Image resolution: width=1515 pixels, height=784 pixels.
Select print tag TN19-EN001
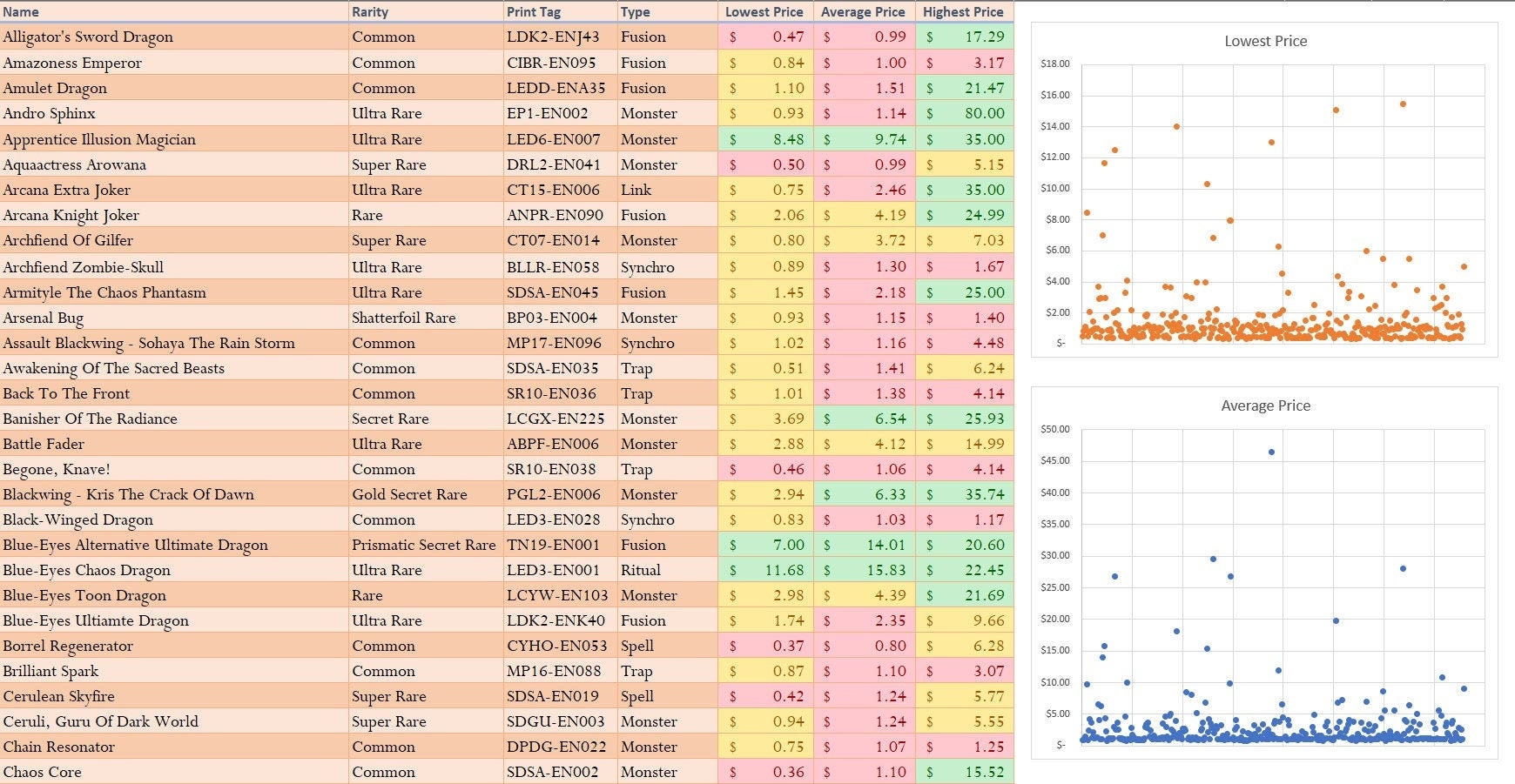(560, 545)
